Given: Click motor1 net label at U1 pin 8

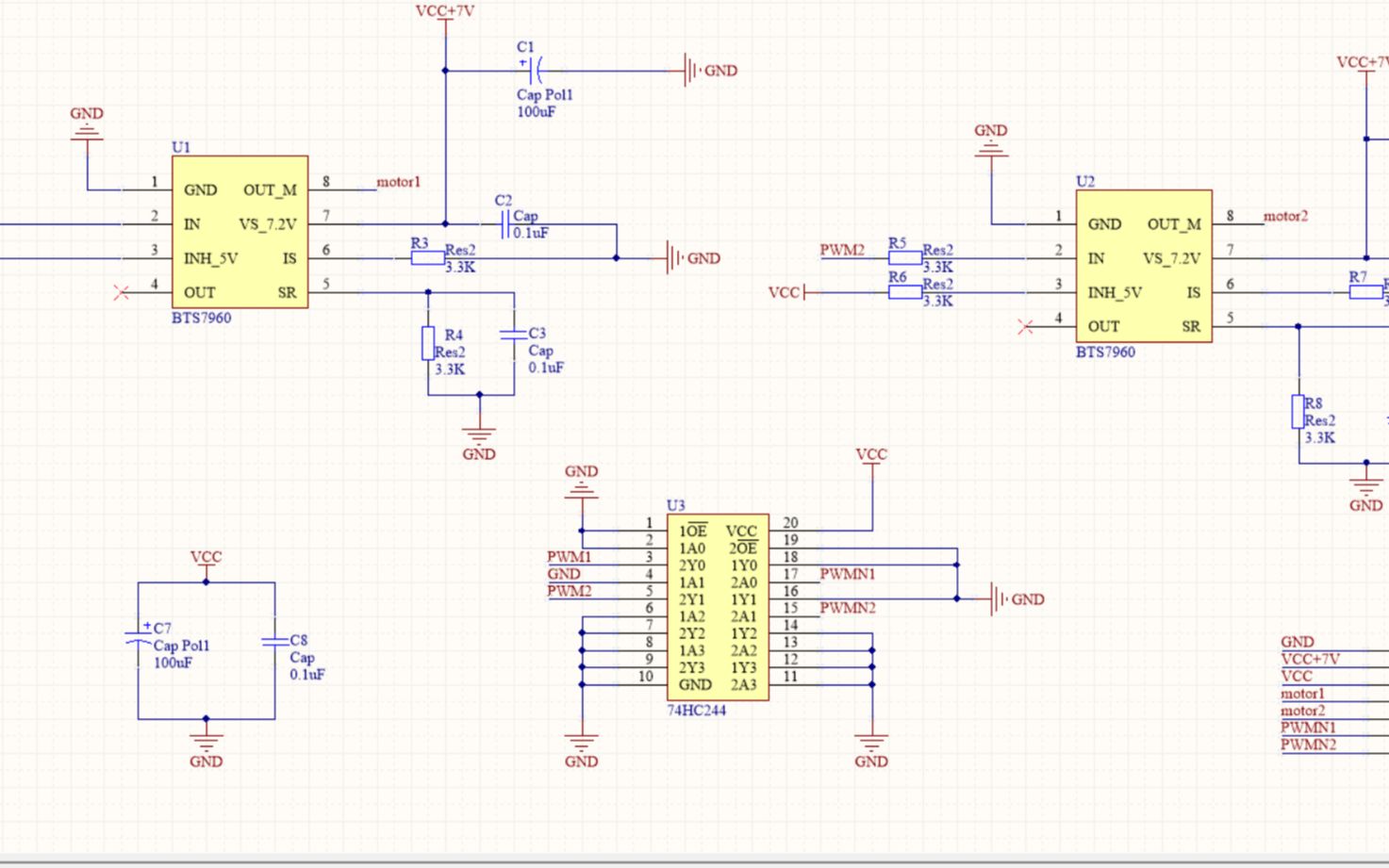Looking at the screenshot, I should coord(399,182).
